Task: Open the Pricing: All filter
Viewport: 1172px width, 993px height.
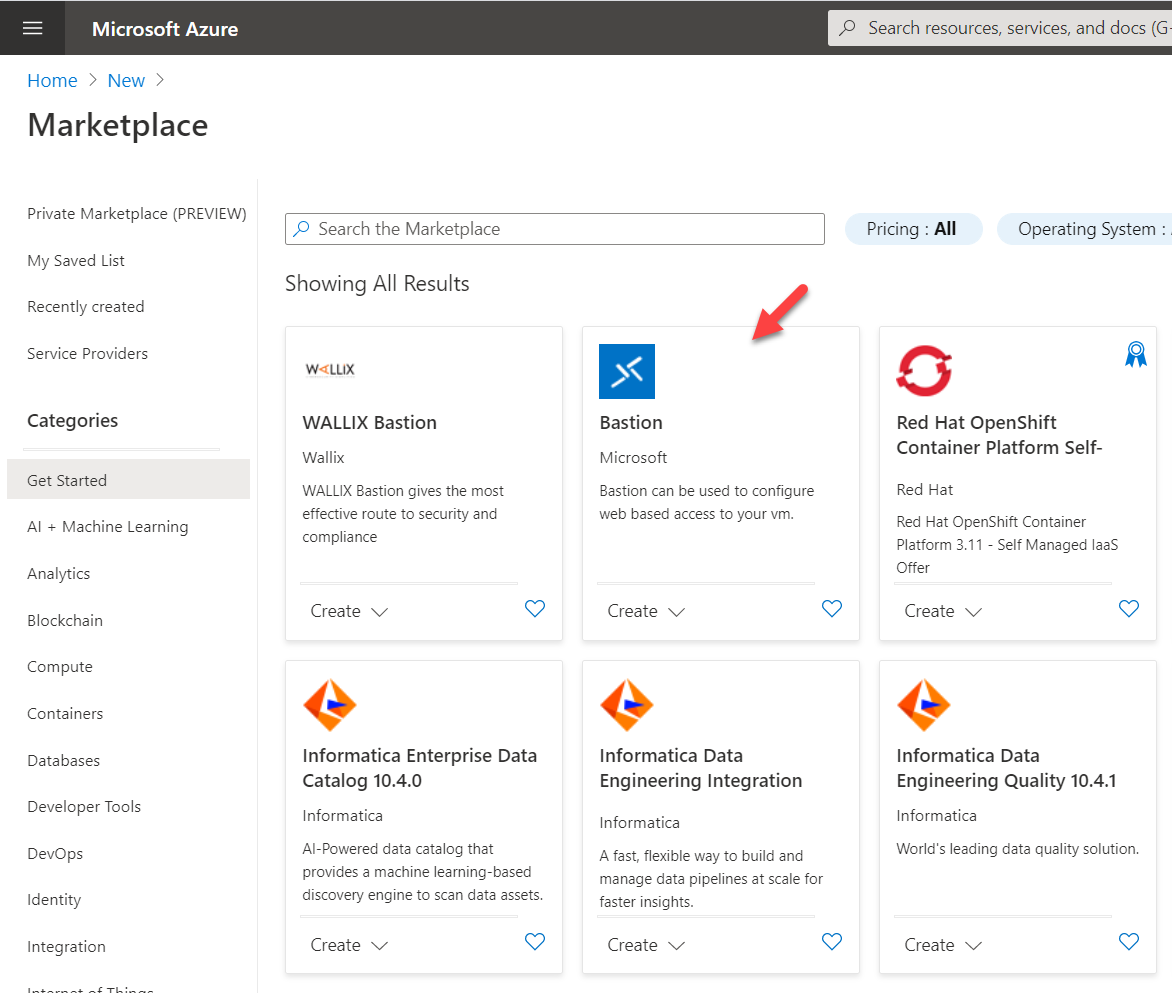Action: coord(913,229)
